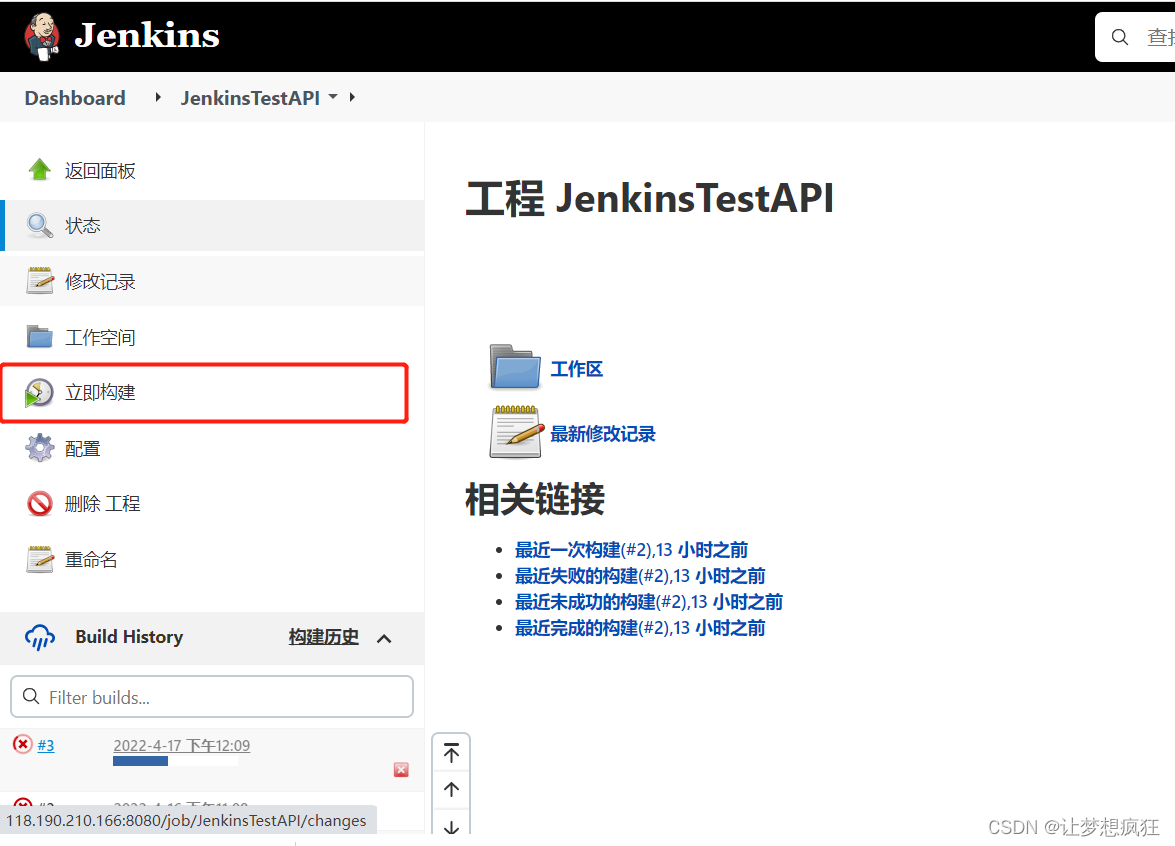Click the magnifier icon for 状态
This screenshot has width=1175, height=846.
pos(40,226)
